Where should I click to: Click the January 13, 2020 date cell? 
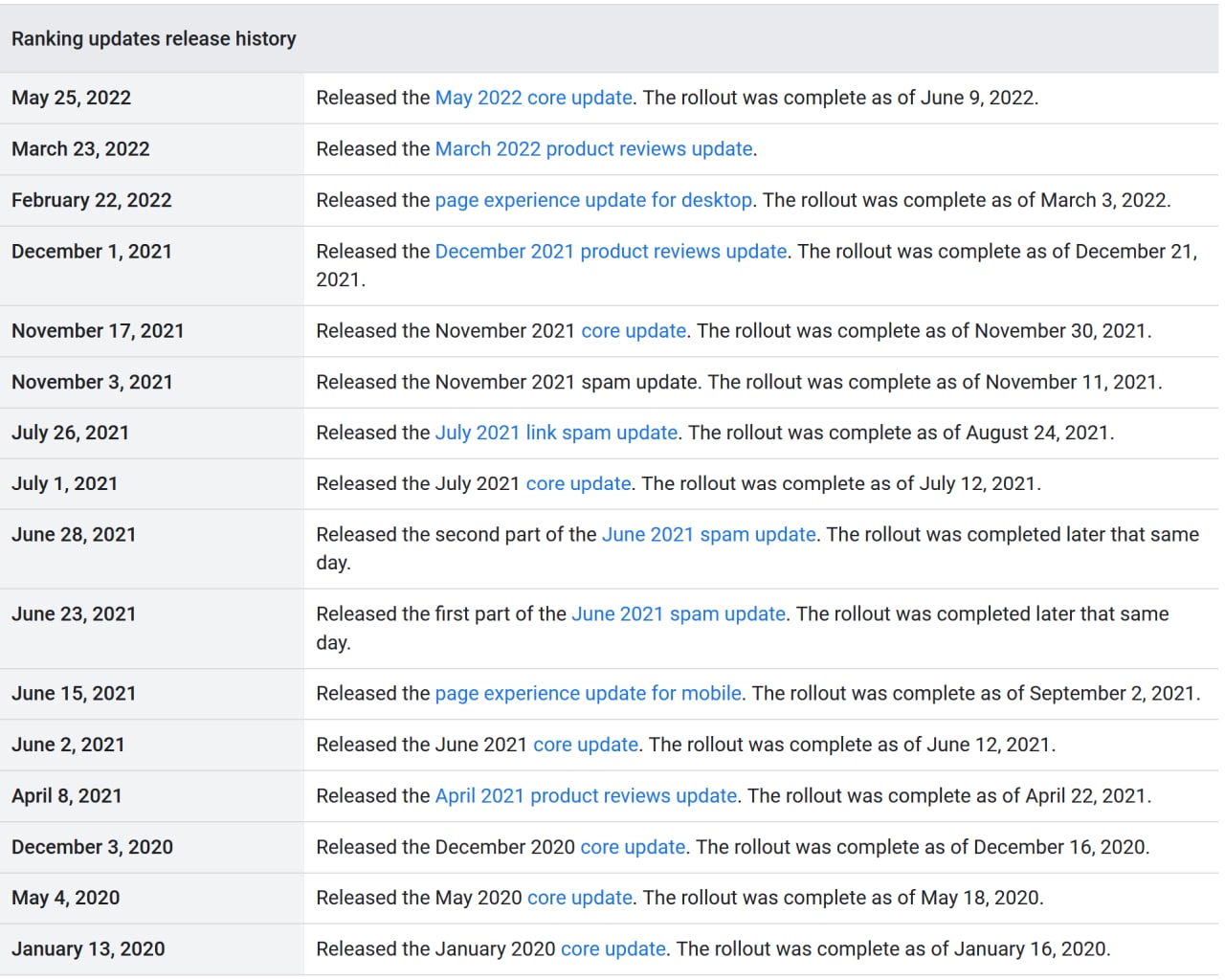click(x=88, y=949)
